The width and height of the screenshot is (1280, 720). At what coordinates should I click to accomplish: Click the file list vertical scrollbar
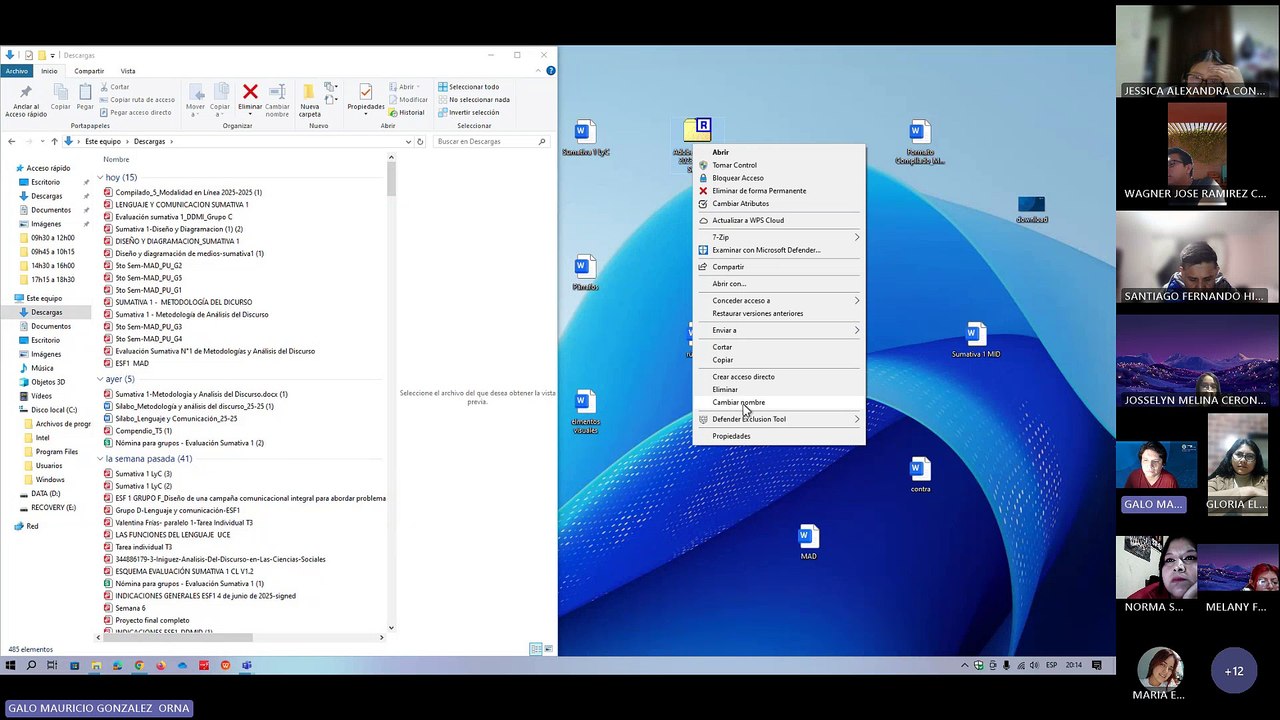pos(391,178)
